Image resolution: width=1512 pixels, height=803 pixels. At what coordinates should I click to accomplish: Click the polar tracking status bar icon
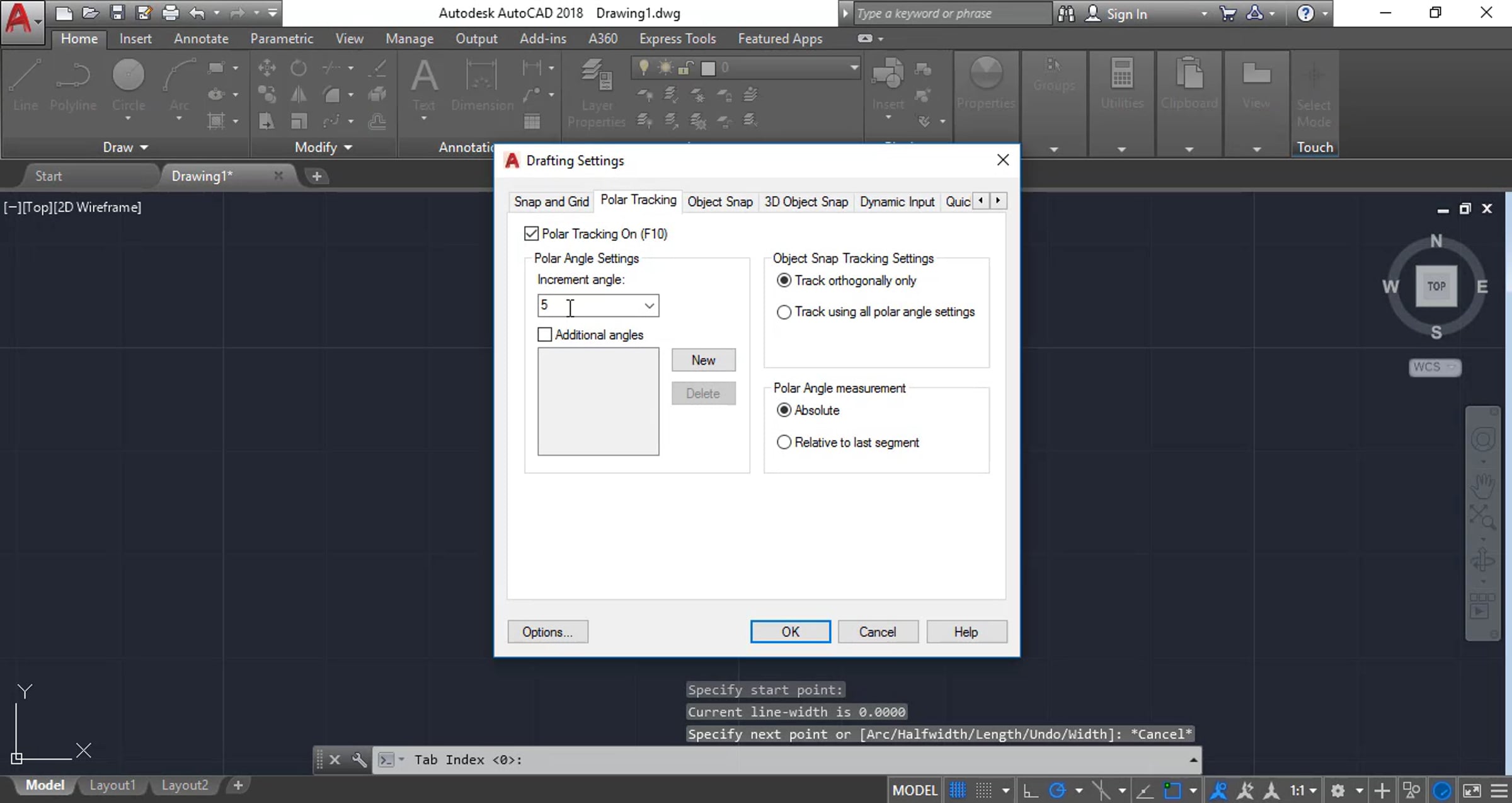pos(1057,790)
